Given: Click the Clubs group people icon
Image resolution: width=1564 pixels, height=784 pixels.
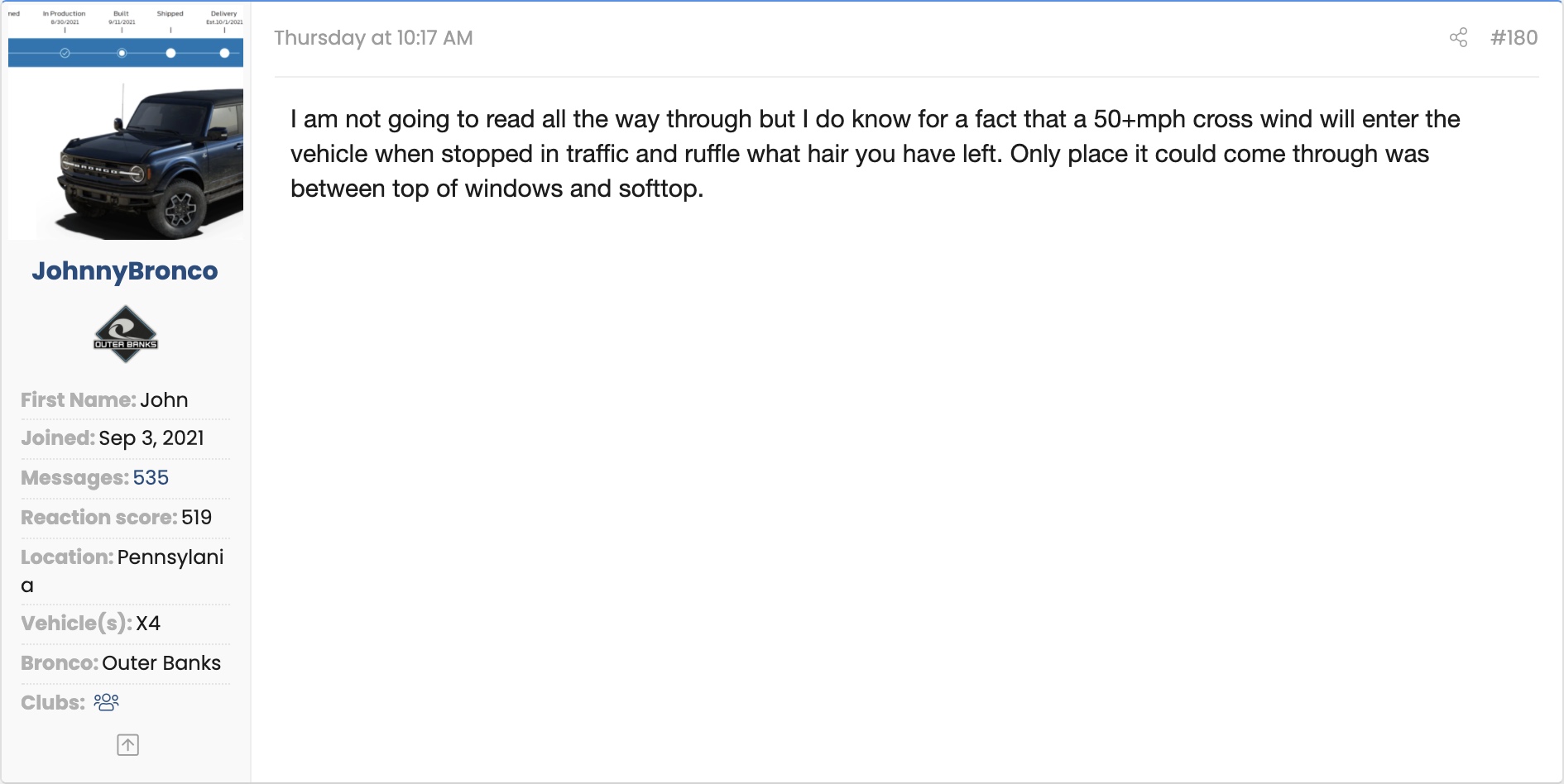Looking at the screenshot, I should [107, 702].
